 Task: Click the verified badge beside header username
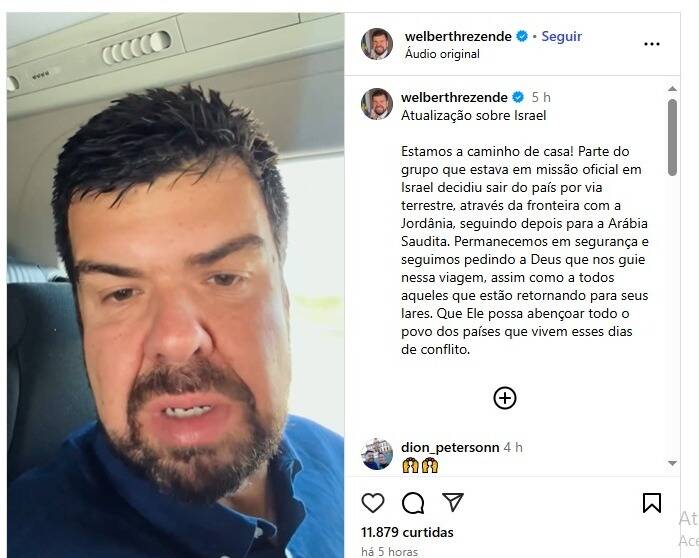point(522,36)
